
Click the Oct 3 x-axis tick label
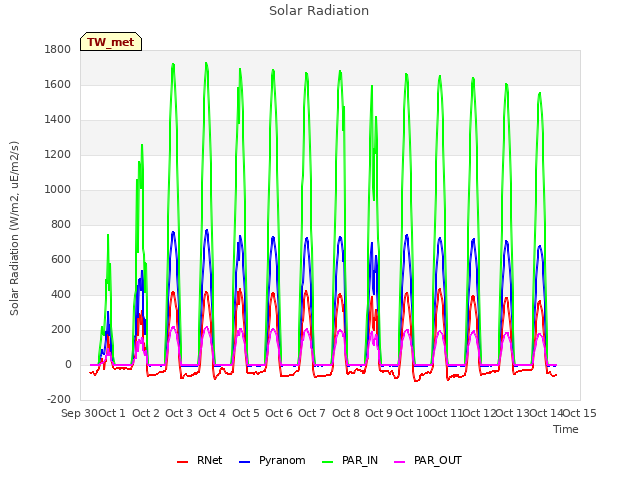coord(179,413)
